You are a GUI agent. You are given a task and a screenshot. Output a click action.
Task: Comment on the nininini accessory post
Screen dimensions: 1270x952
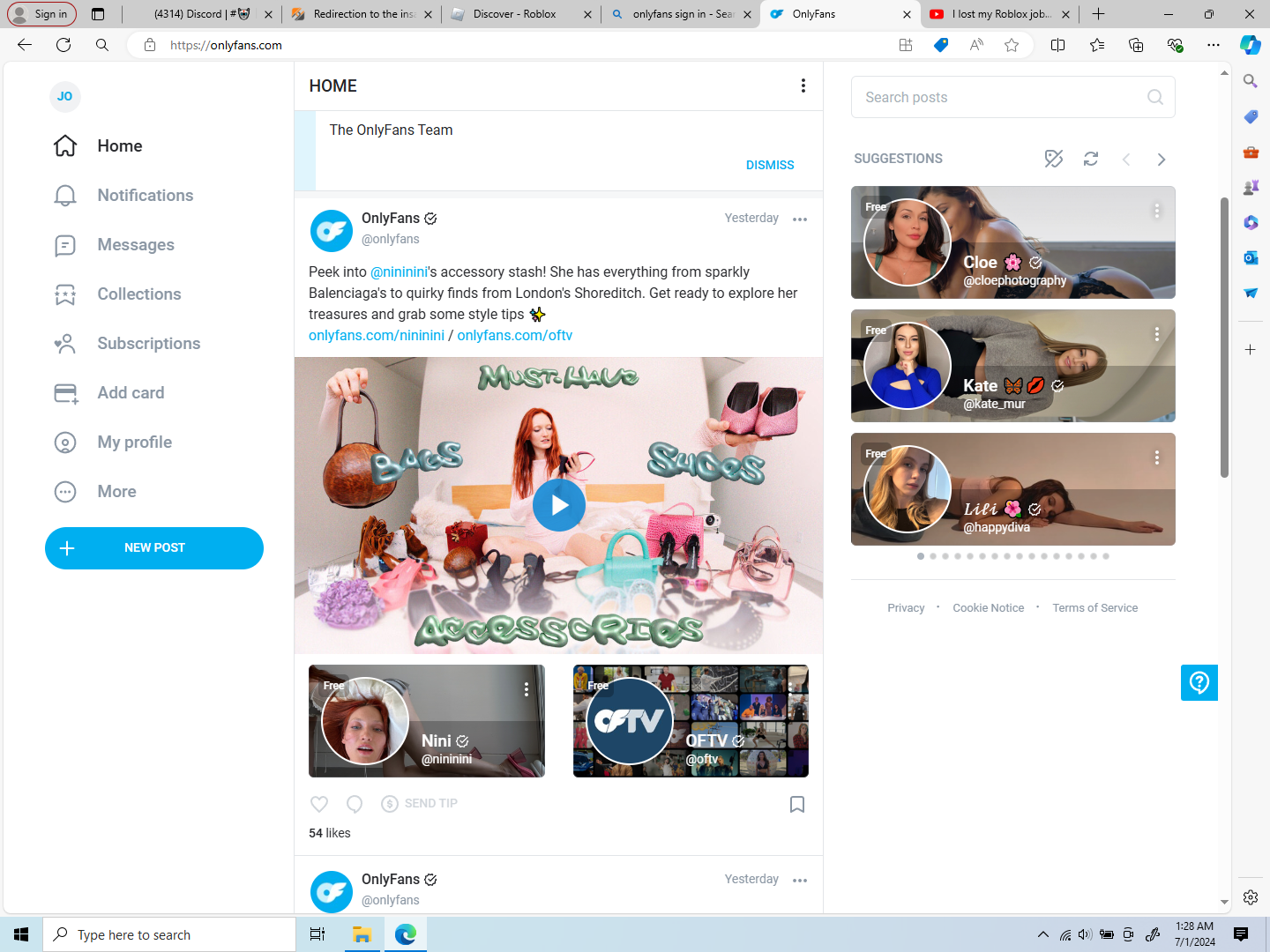point(355,804)
